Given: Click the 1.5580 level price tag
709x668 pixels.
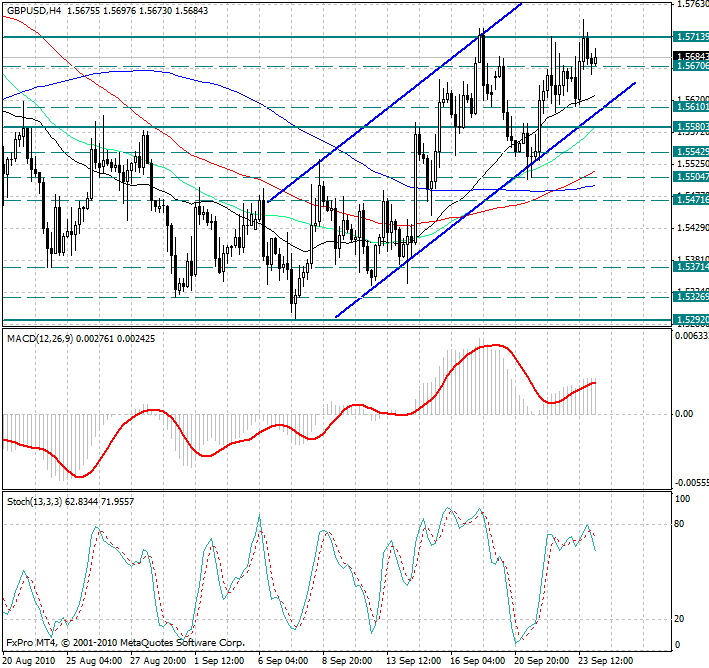Looking at the screenshot, I should [691, 127].
